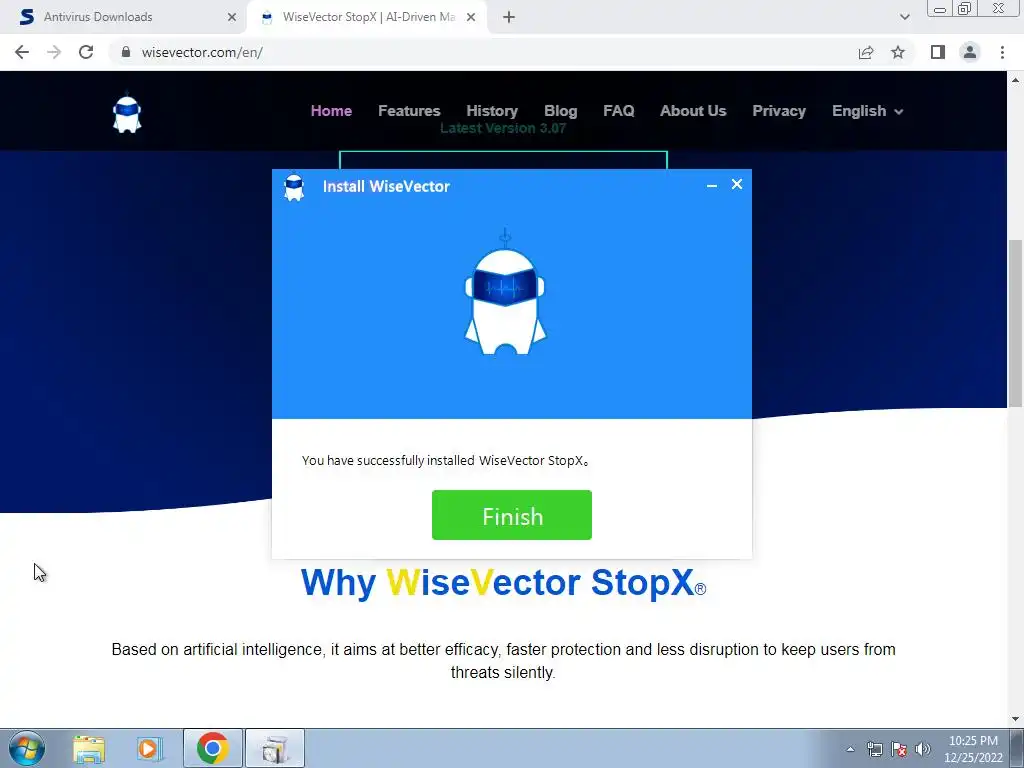The height and width of the screenshot is (768, 1024).
Task: Open the FAQ nav link
Action: coord(618,111)
